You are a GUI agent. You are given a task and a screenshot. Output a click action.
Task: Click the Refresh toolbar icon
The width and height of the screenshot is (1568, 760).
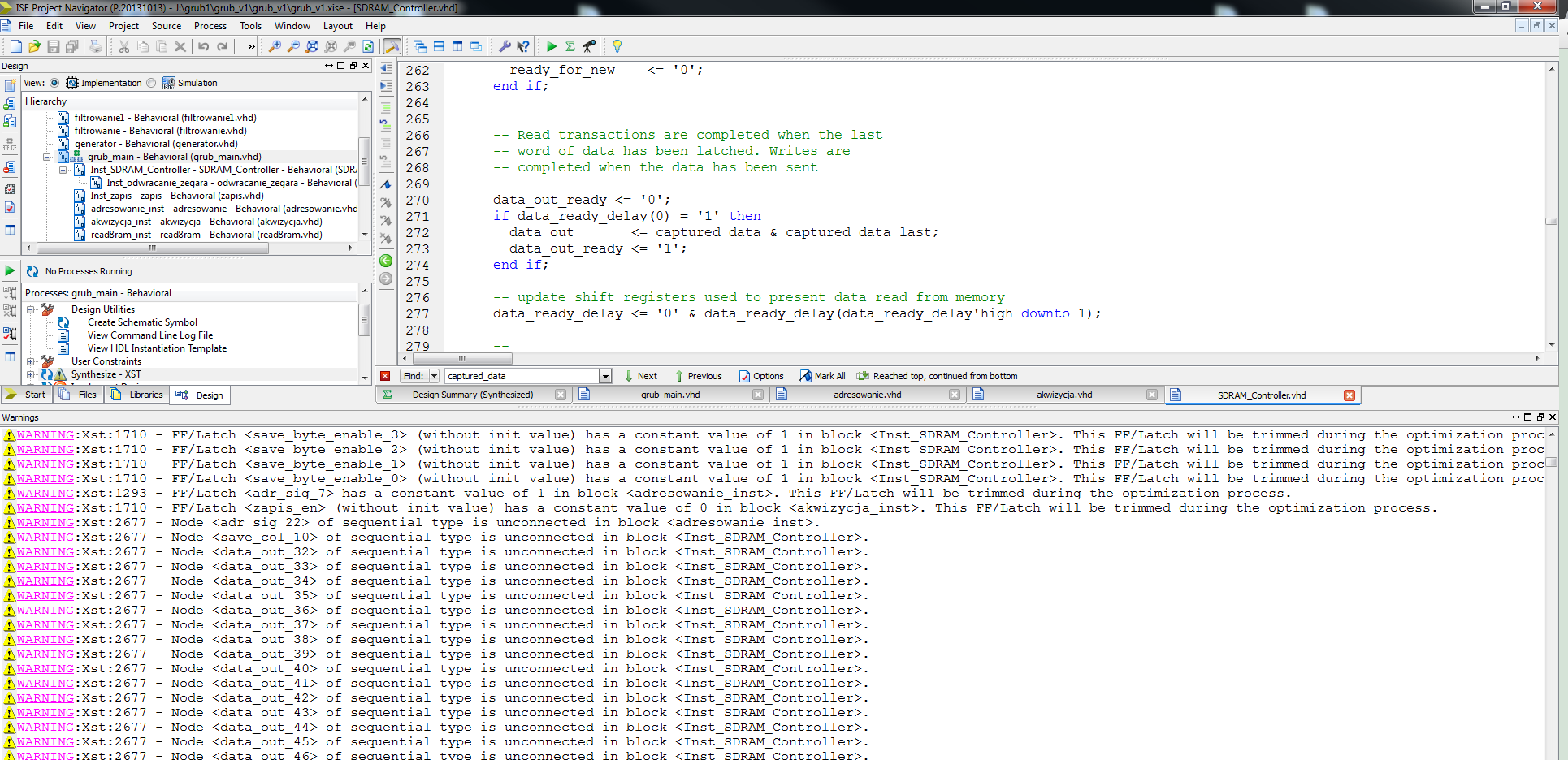point(368,46)
